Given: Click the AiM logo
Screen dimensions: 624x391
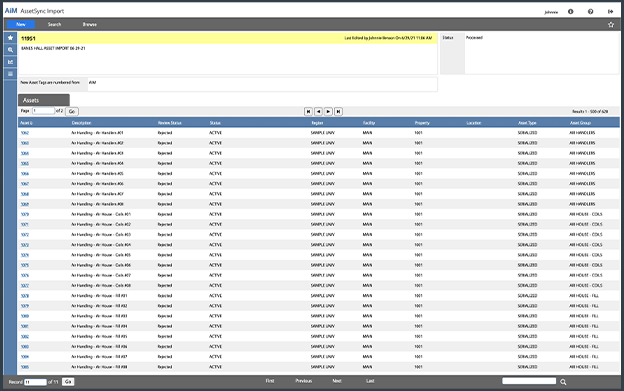Looking at the screenshot, I should coord(11,11).
